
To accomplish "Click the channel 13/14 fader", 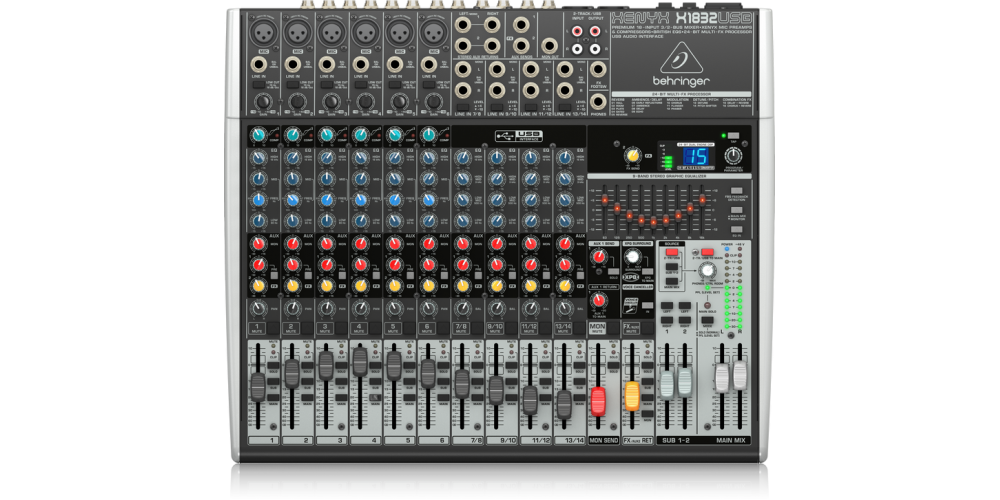I will pos(564,404).
